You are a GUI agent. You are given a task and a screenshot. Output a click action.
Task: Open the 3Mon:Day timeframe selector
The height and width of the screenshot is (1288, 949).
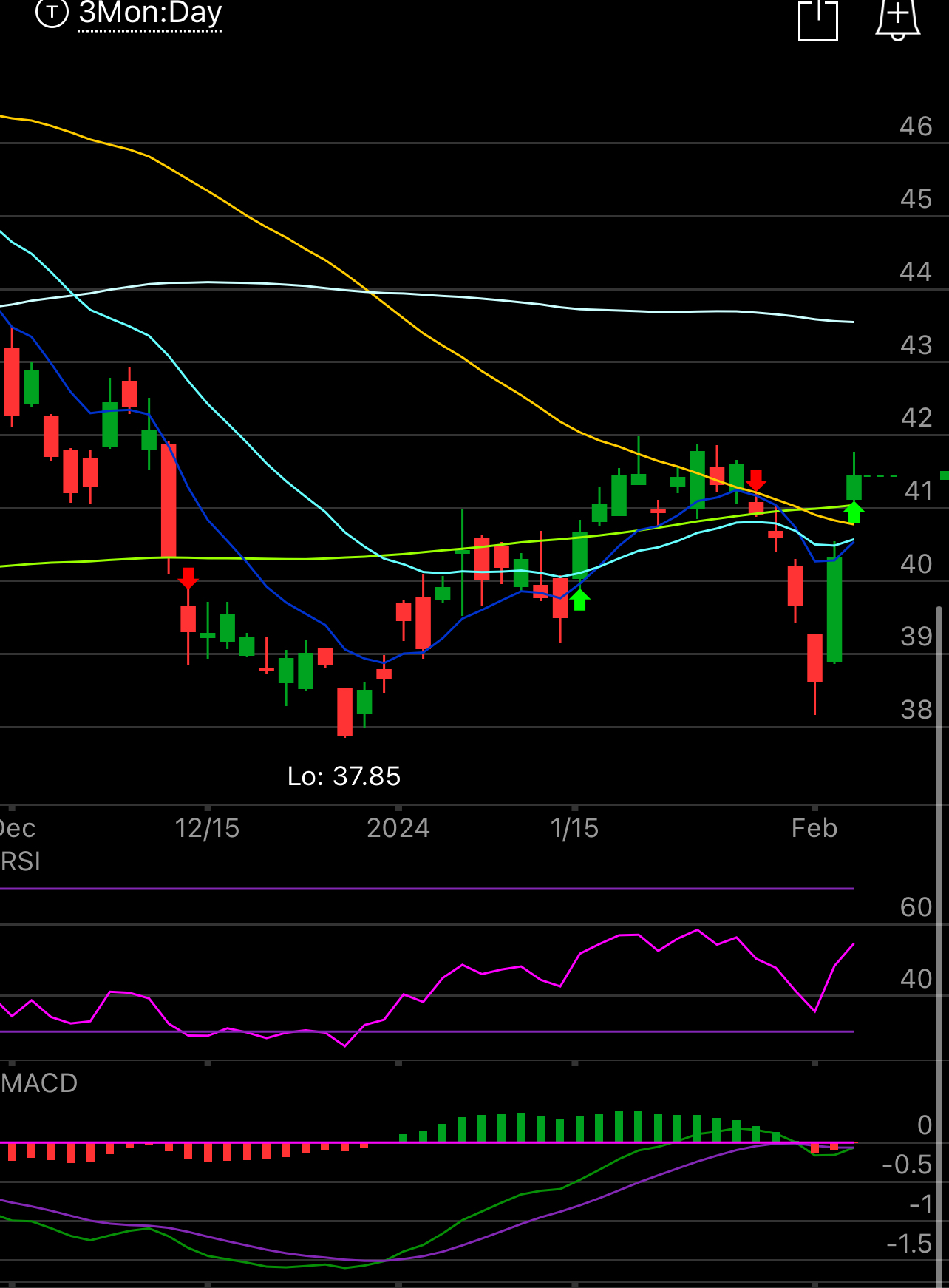point(150,13)
